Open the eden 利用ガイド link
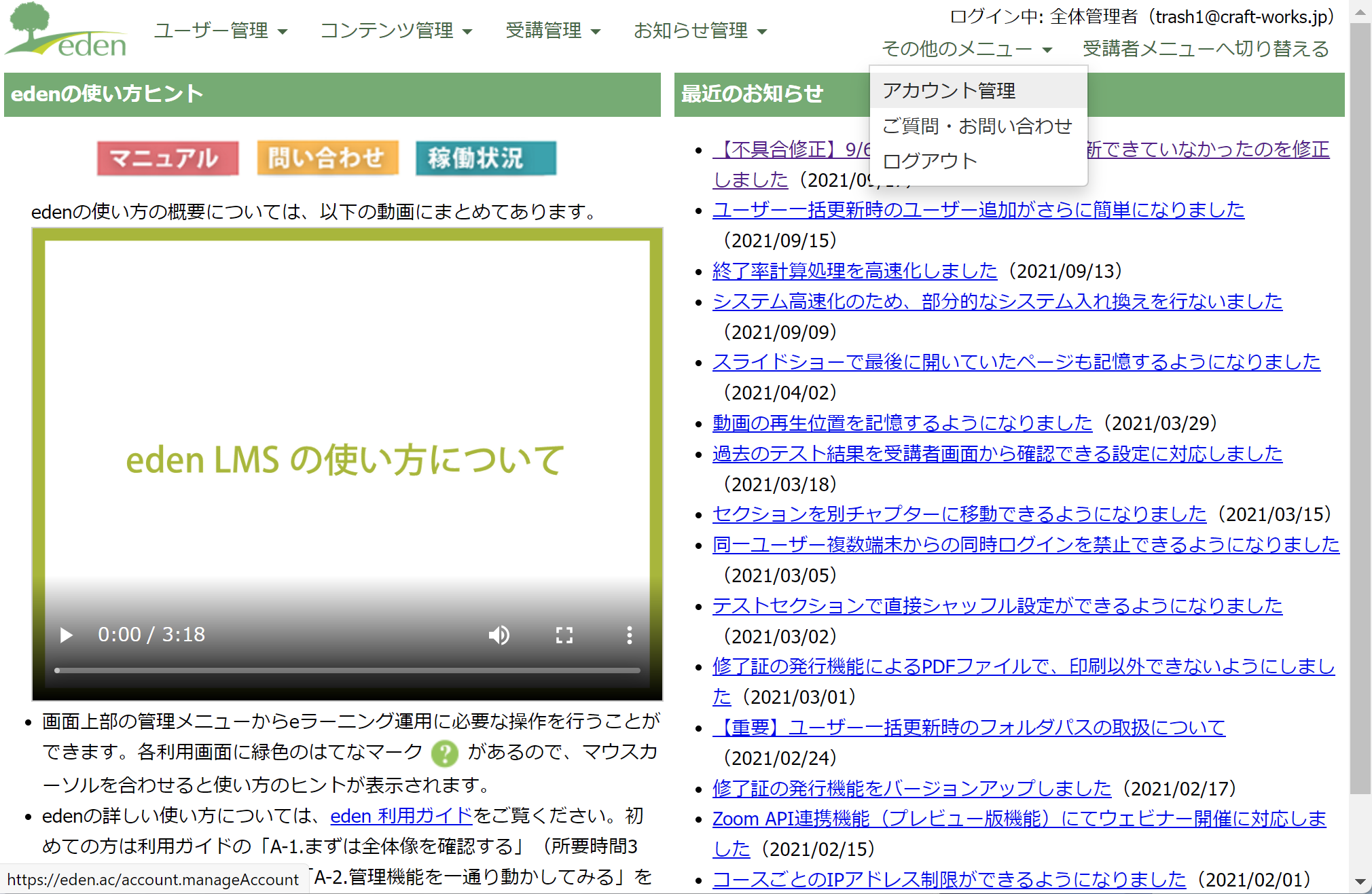The height and width of the screenshot is (894, 1372). coord(401,816)
